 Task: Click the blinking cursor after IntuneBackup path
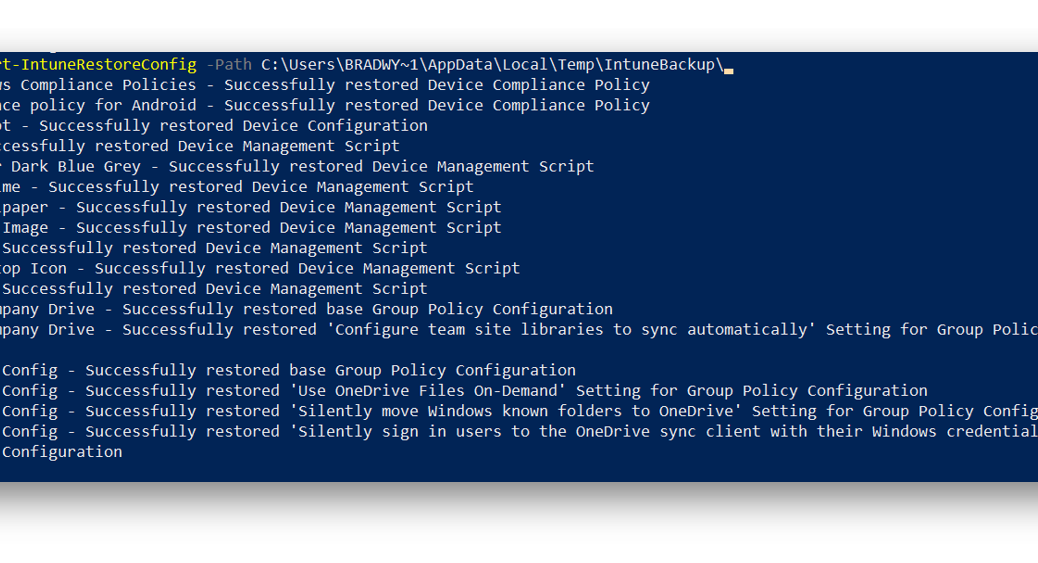click(728, 70)
